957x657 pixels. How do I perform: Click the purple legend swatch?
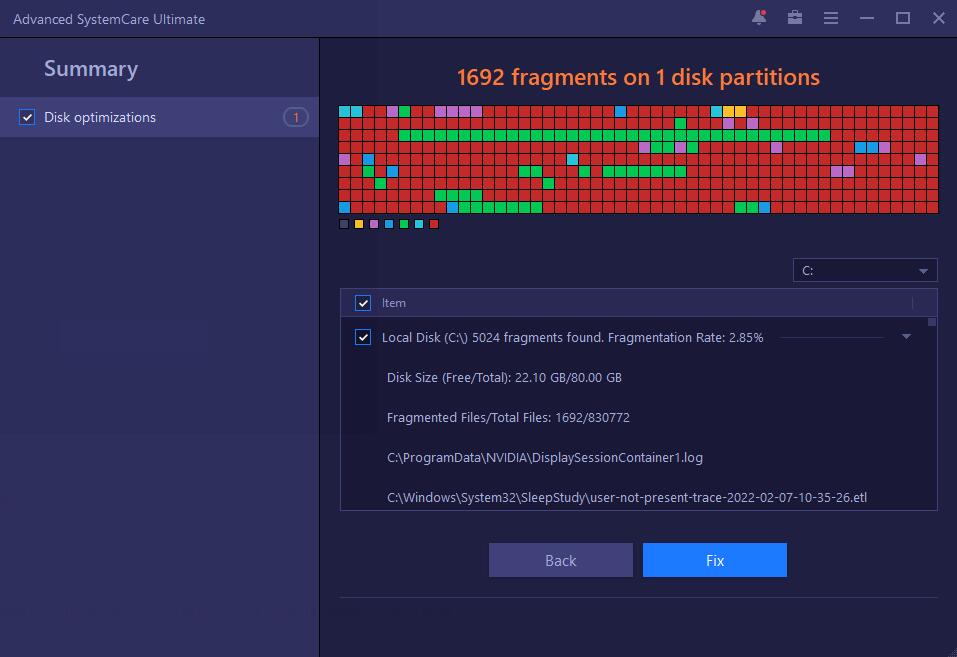[x=374, y=224]
